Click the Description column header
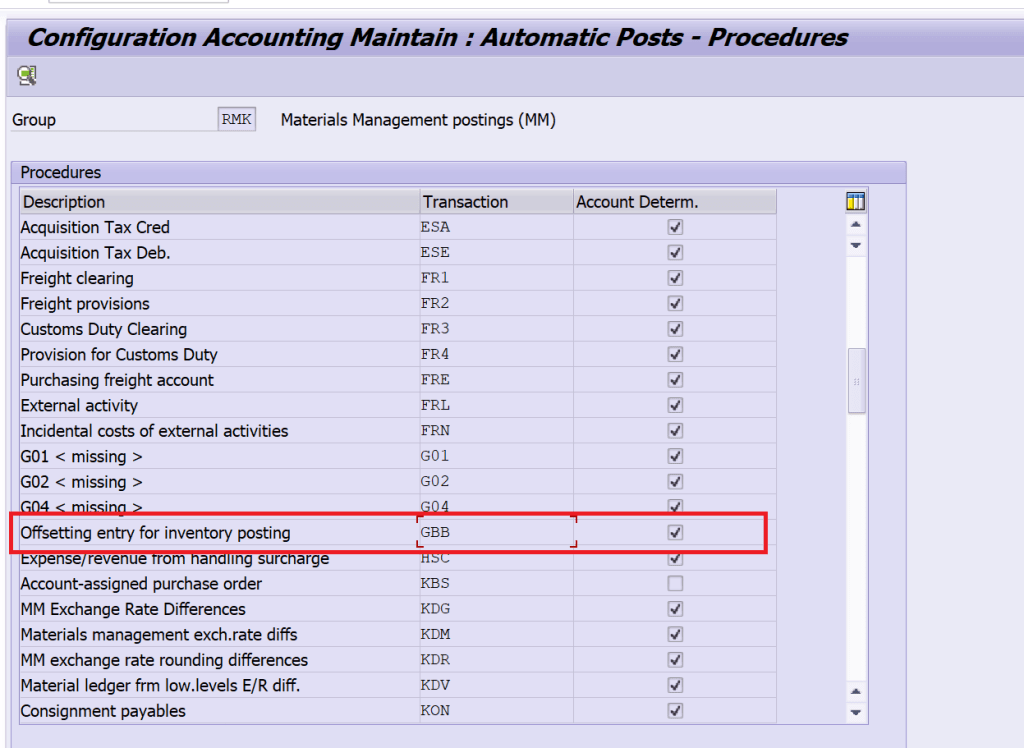1024x748 pixels. pos(220,202)
